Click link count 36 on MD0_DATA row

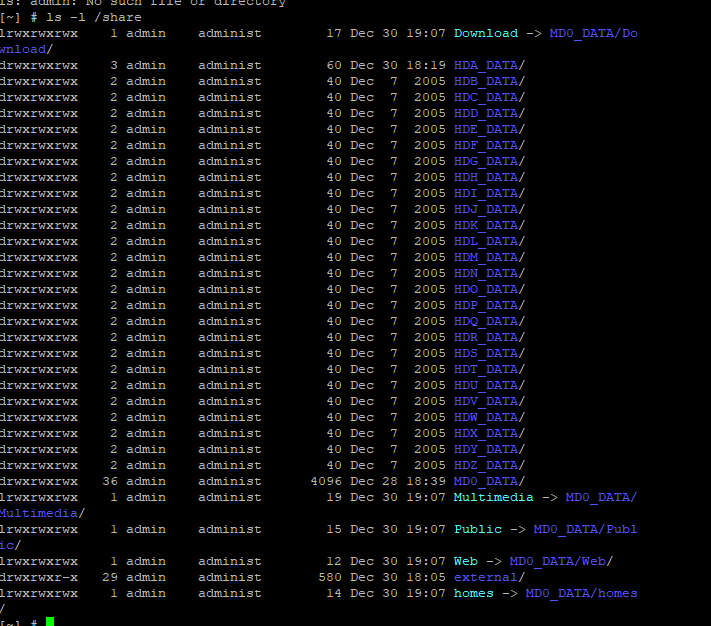(x=110, y=481)
